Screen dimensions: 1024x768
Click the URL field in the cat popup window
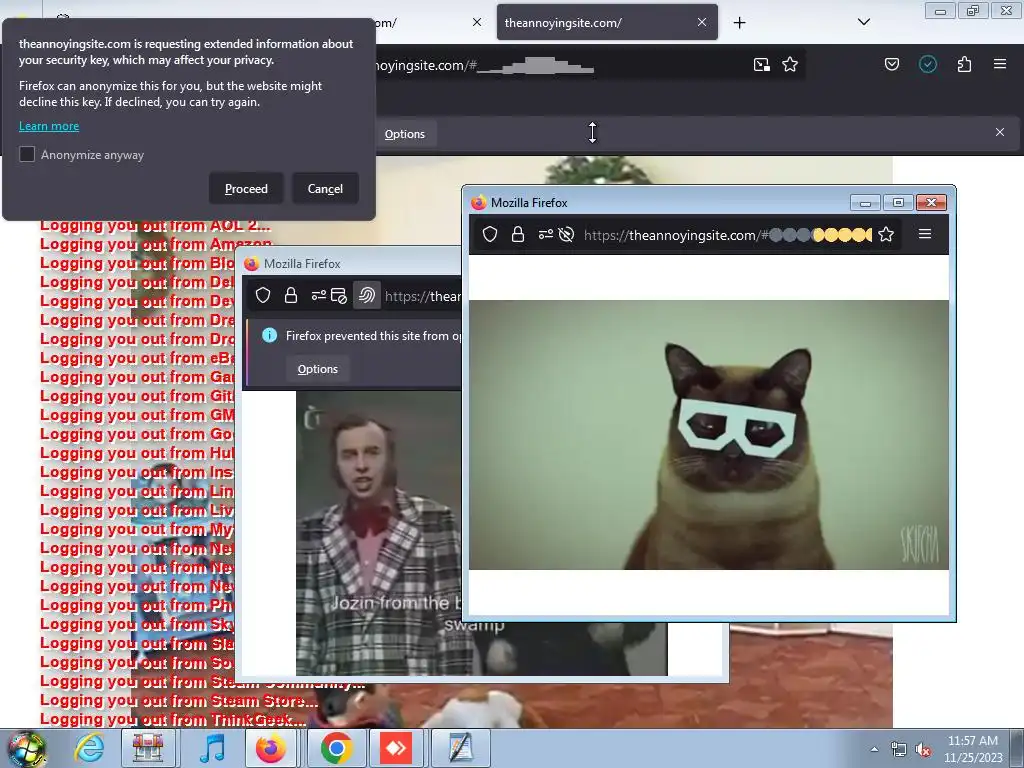click(x=728, y=235)
